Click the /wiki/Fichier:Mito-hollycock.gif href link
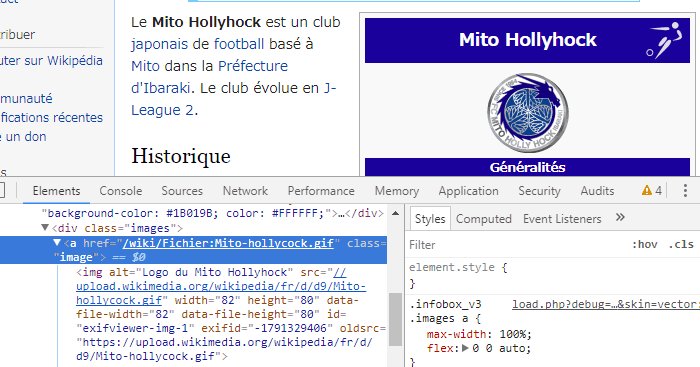700x367 pixels. [228, 243]
